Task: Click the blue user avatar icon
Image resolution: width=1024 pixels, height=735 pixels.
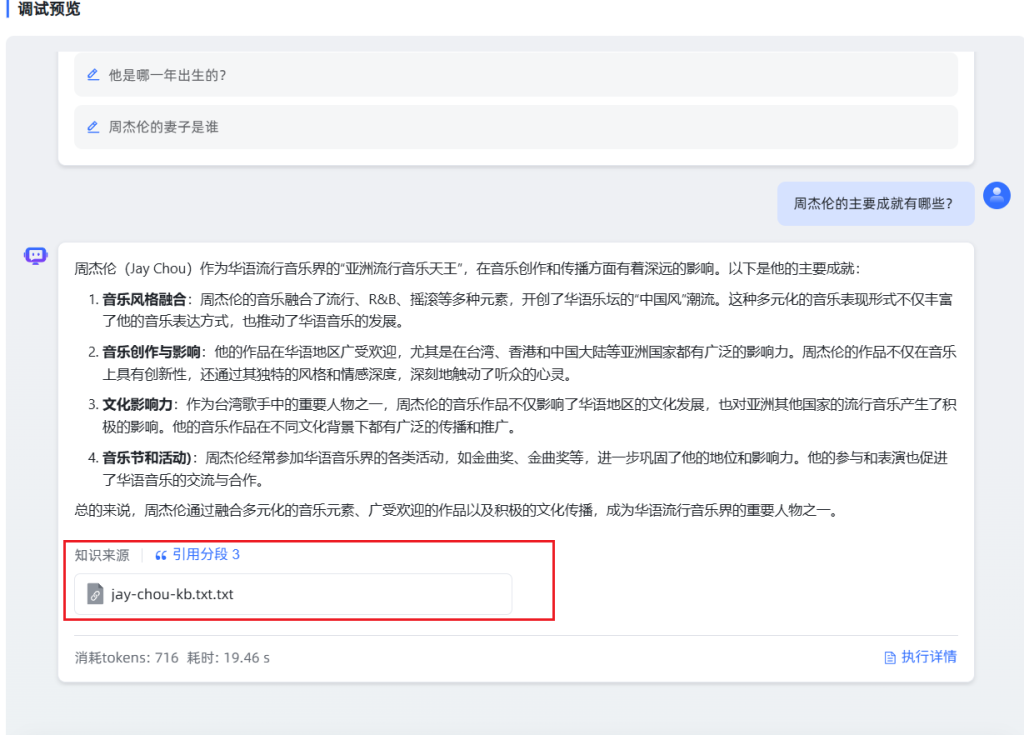Action: pyautogui.click(x=996, y=195)
